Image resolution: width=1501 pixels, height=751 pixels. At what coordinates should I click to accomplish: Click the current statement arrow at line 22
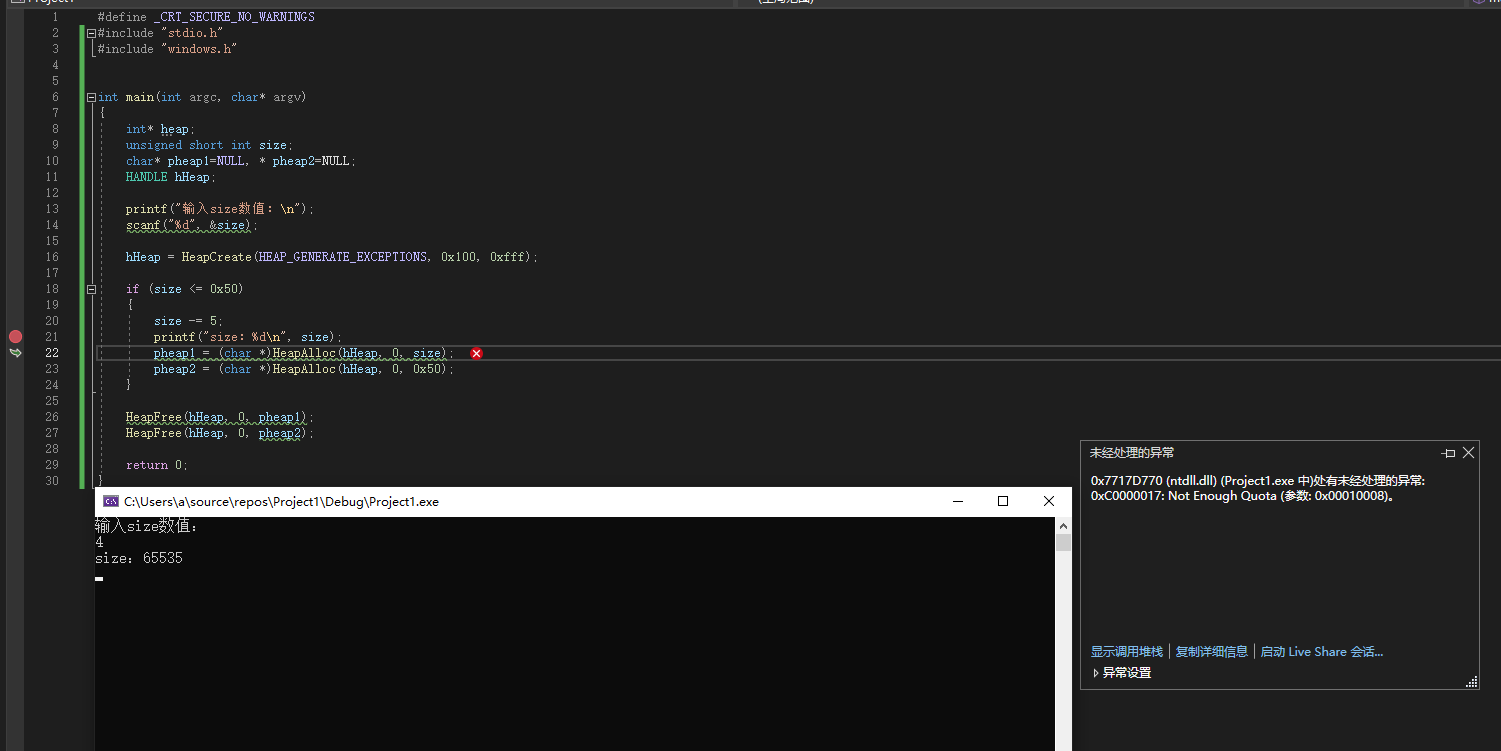tap(15, 353)
